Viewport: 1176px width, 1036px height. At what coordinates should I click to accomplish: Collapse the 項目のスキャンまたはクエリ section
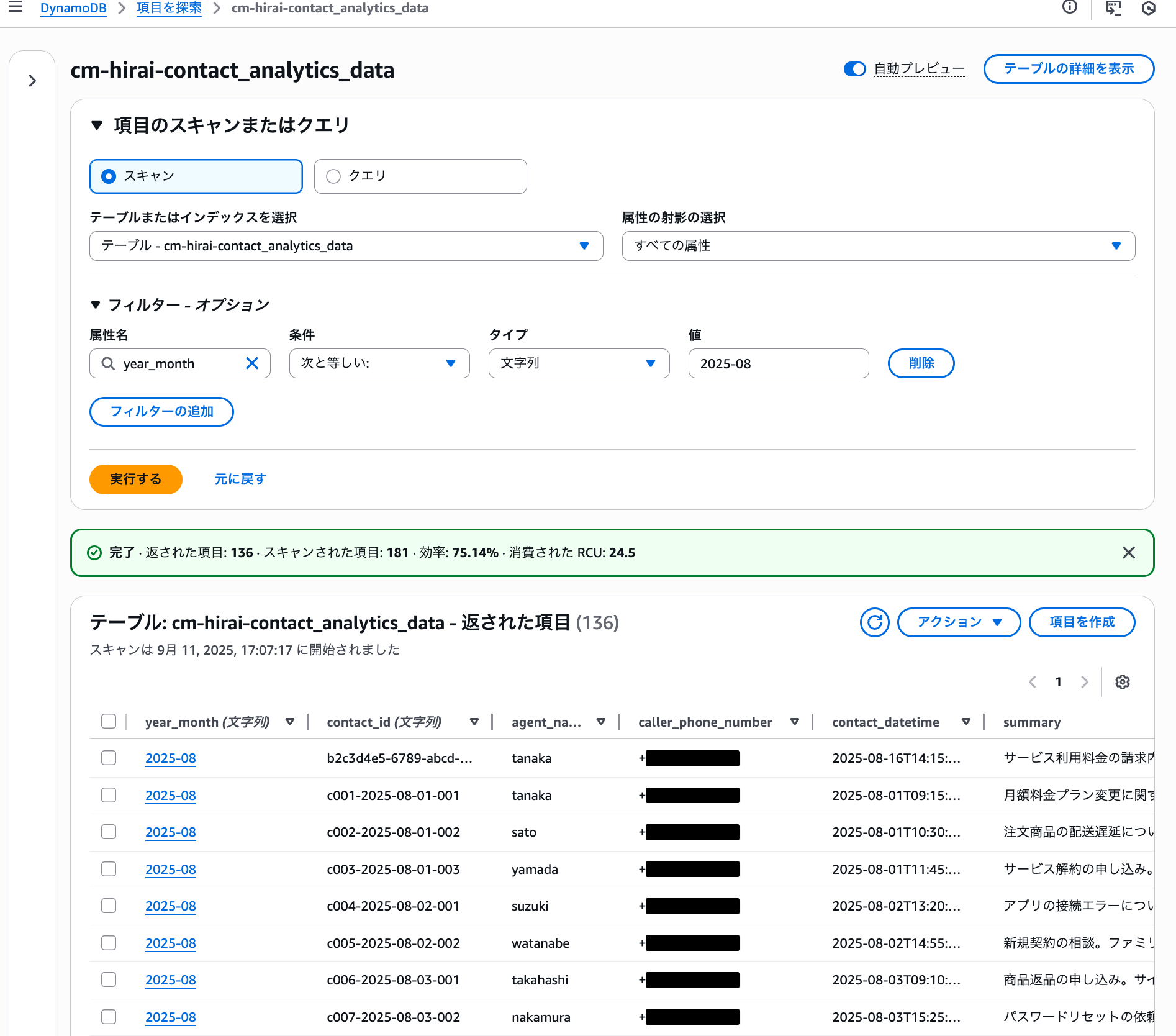point(97,125)
